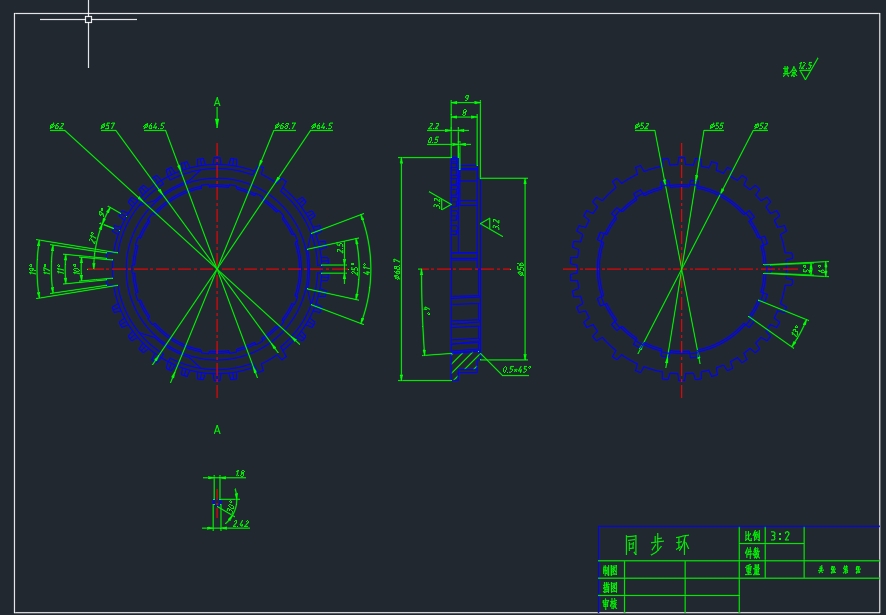Click the lower section marker A
886x615 pixels.
pyautogui.click(x=217, y=431)
